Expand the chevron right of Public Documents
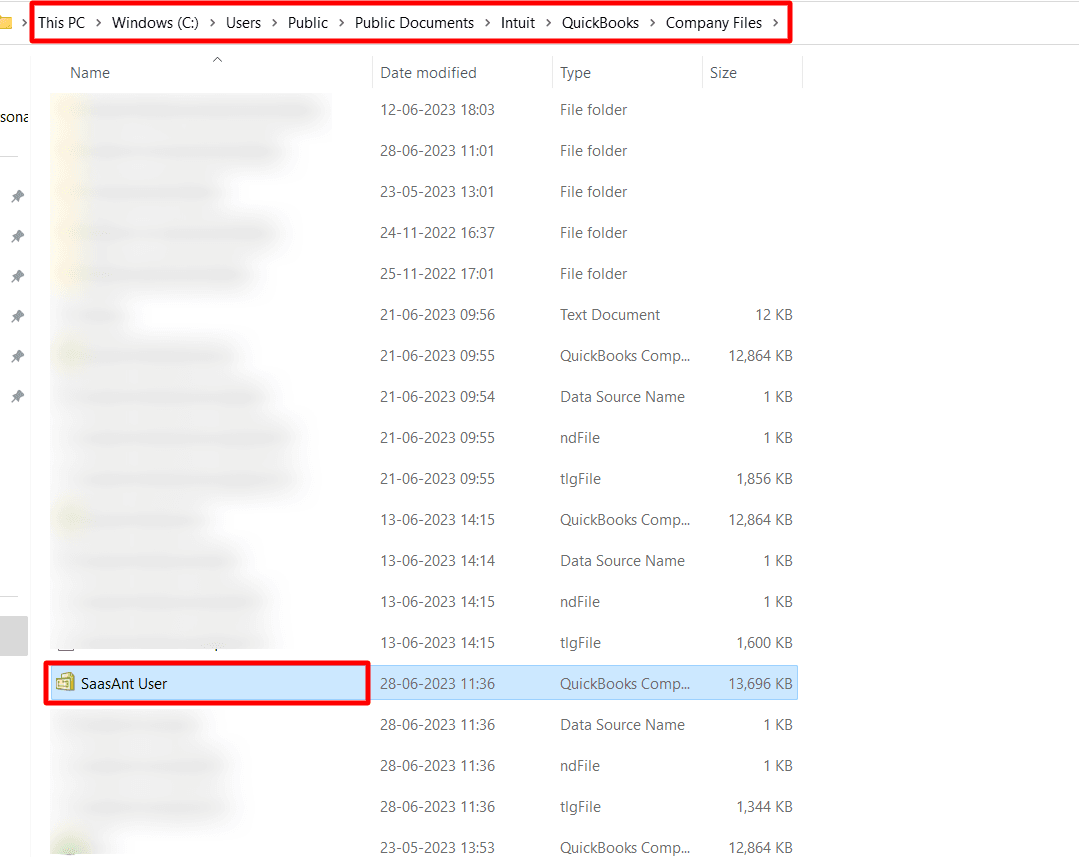This screenshot has height=857, width=1079. click(x=487, y=23)
